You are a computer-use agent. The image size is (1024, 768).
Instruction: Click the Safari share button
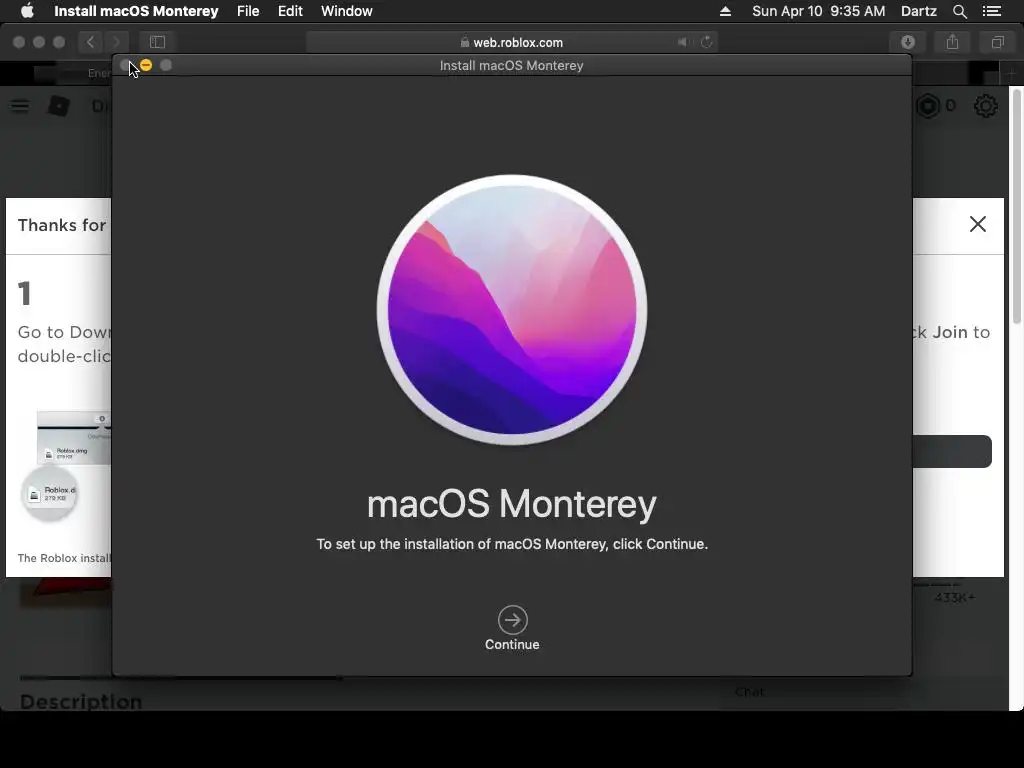(x=952, y=42)
